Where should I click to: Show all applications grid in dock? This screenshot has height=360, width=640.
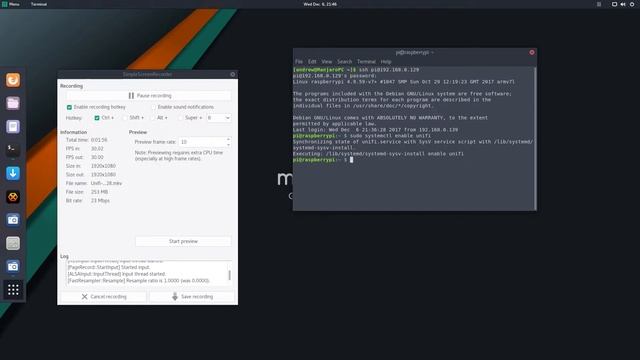coord(13,290)
